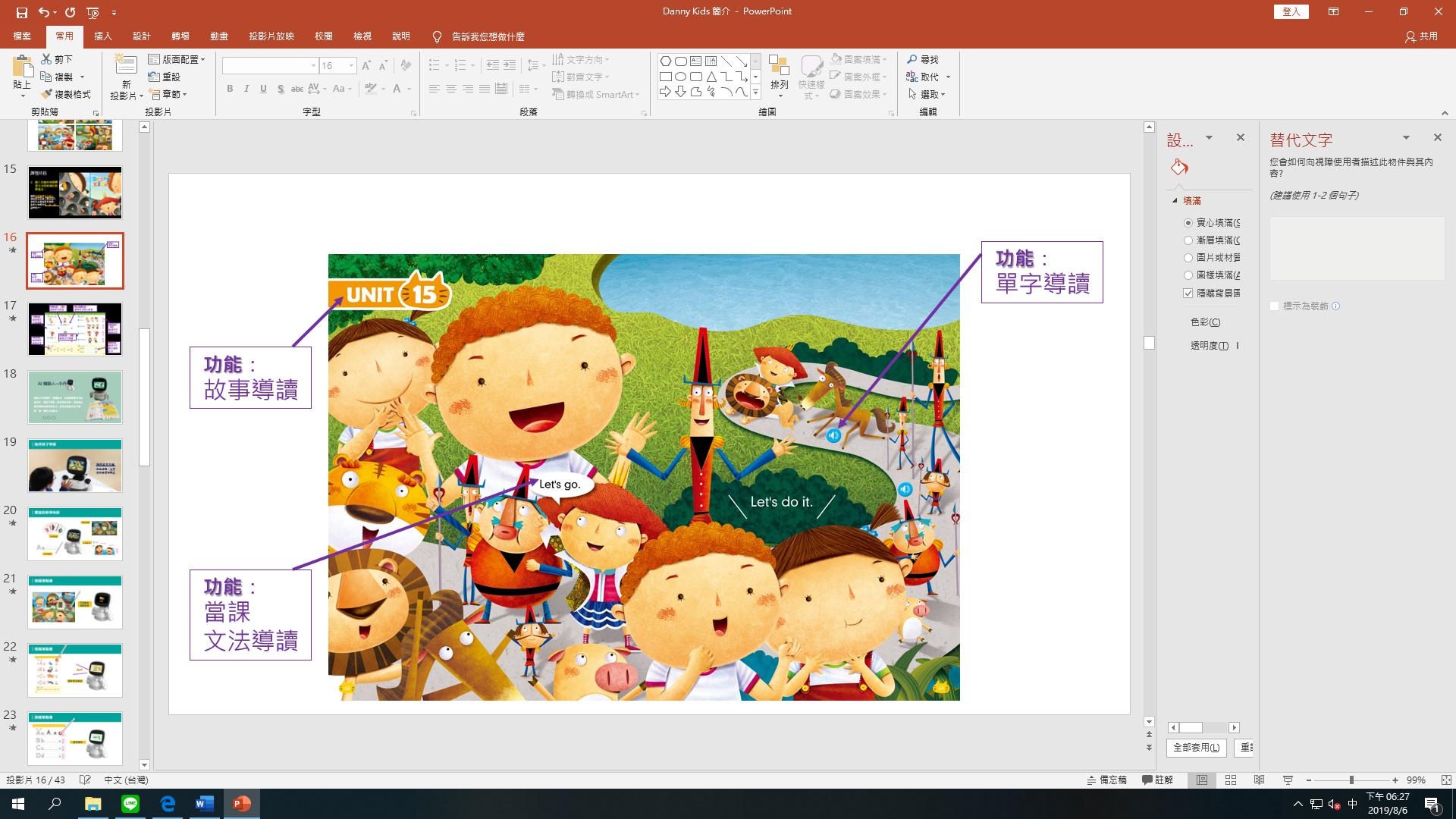
Task: Open the File 檔案 tab
Action: tap(22, 36)
